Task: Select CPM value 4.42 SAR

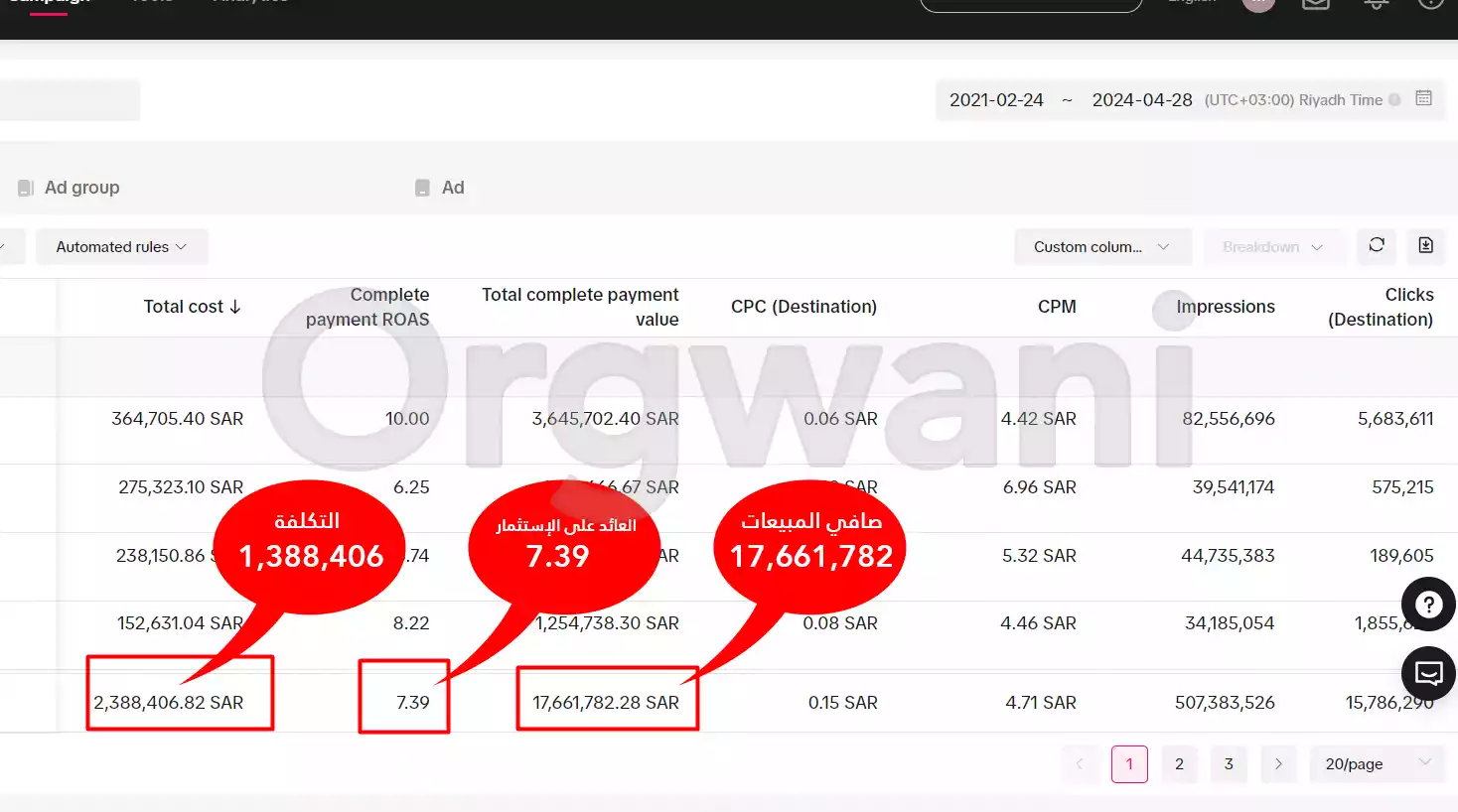Action: tap(1038, 419)
